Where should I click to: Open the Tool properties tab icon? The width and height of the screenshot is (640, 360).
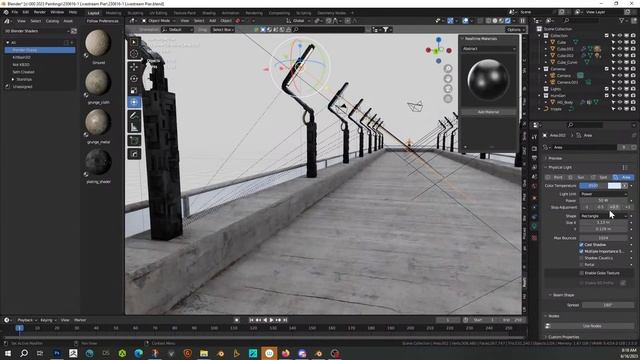point(534,137)
